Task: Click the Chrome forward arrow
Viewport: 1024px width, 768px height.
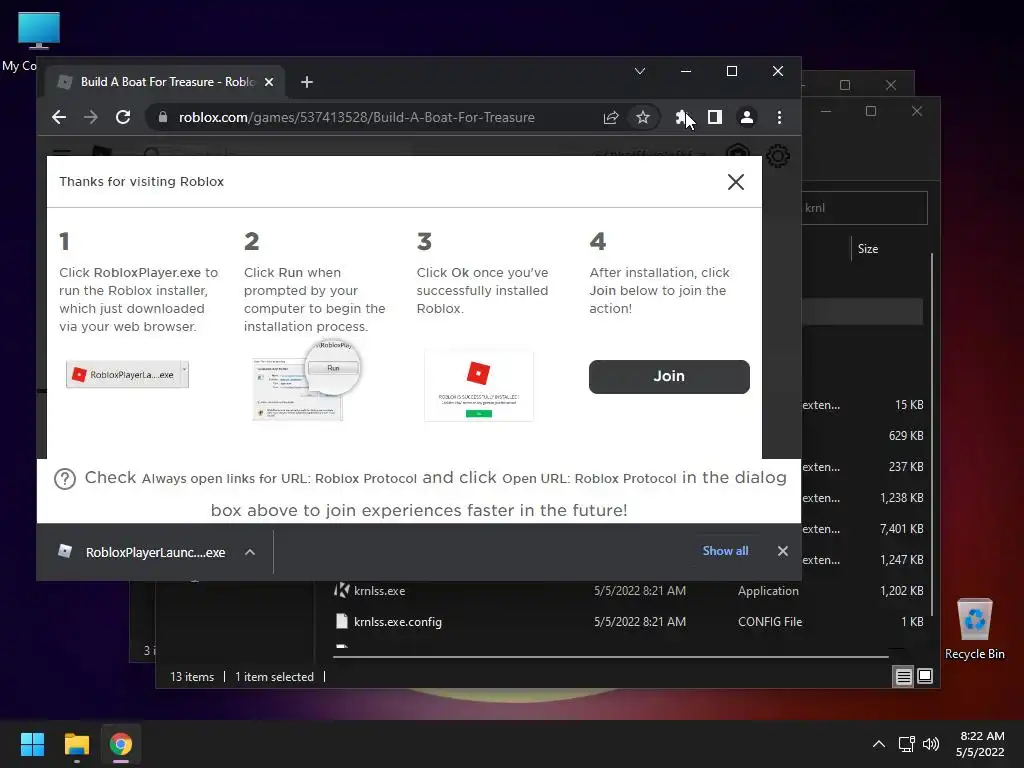Action: [91, 118]
